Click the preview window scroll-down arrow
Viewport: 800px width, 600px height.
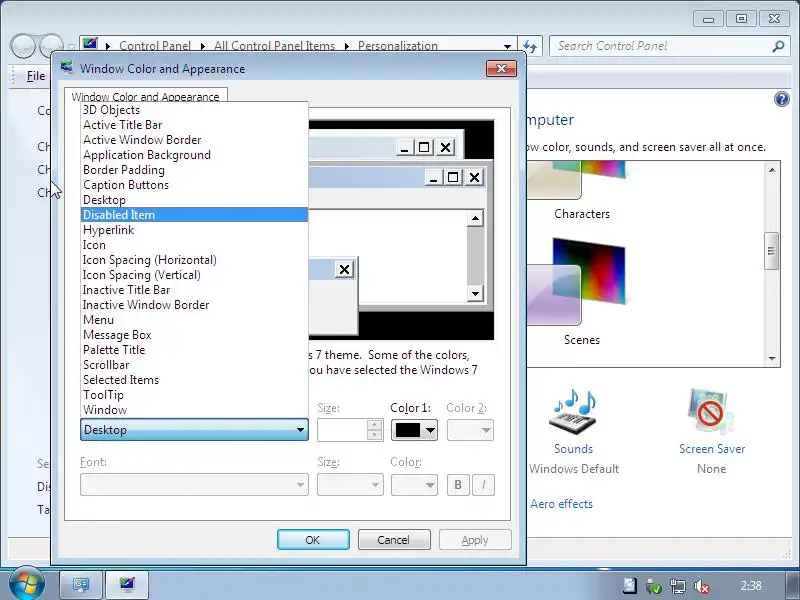(475, 293)
